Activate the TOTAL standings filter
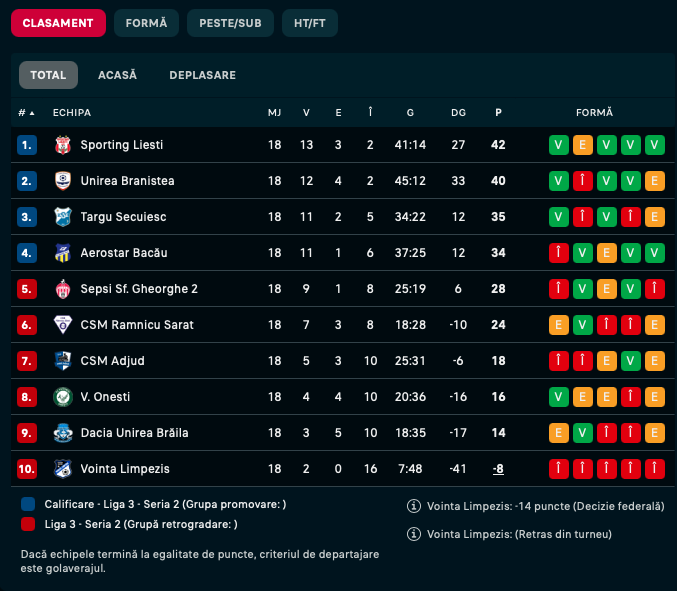 [48, 75]
